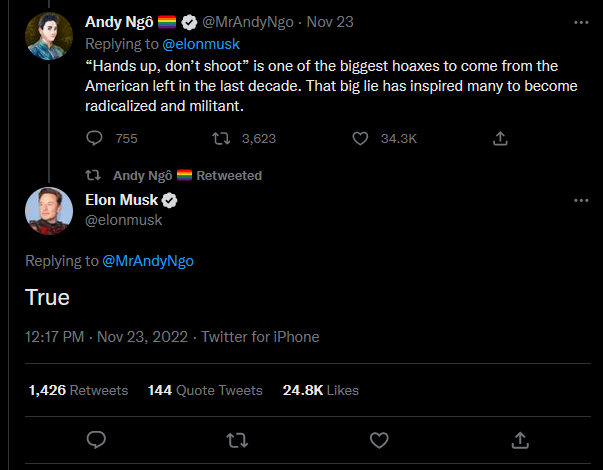Open Andy Ngô's profile picture
603x470 pixels.
(49, 36)
